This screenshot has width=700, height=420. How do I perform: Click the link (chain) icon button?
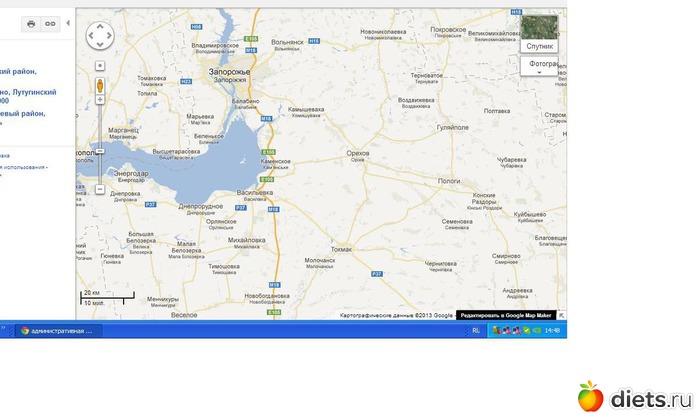click(50, 23)
